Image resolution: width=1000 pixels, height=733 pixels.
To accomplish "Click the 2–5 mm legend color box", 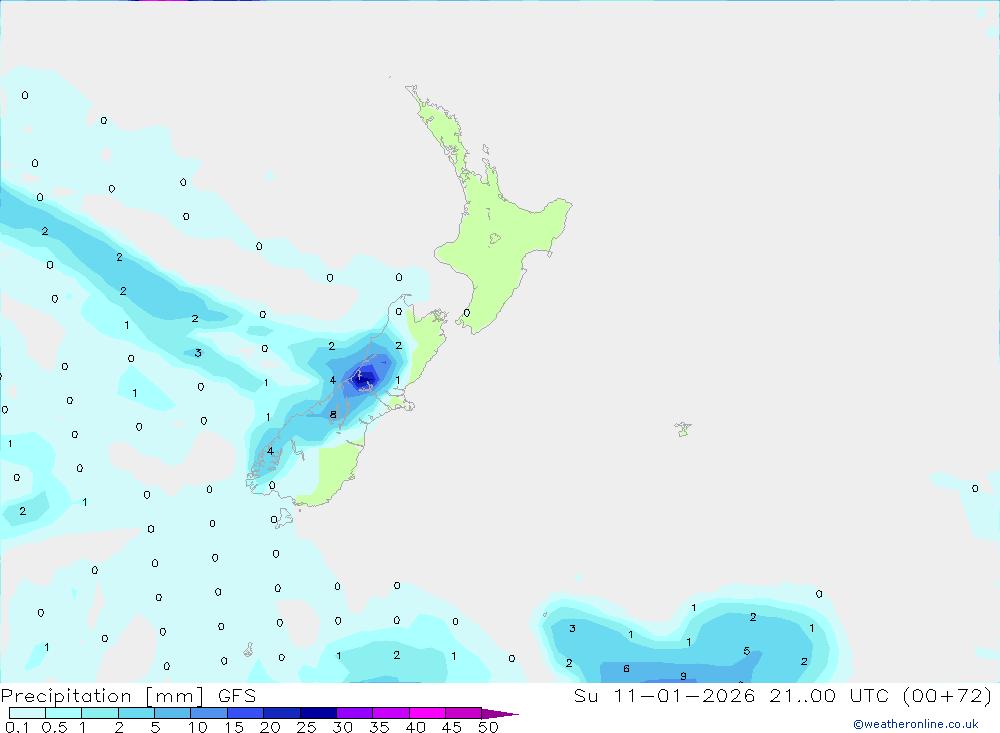I will pos(136,713).
